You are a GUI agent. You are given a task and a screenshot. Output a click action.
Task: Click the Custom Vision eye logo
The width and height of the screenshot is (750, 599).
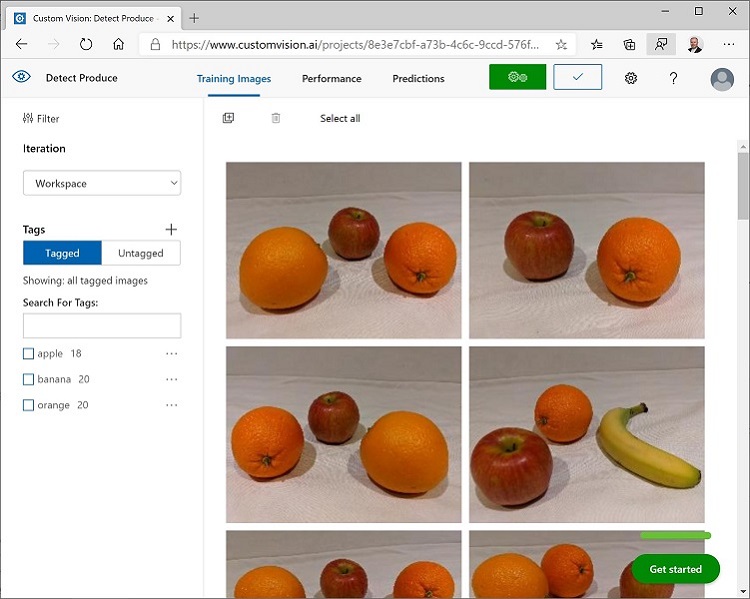pos(22,77)
